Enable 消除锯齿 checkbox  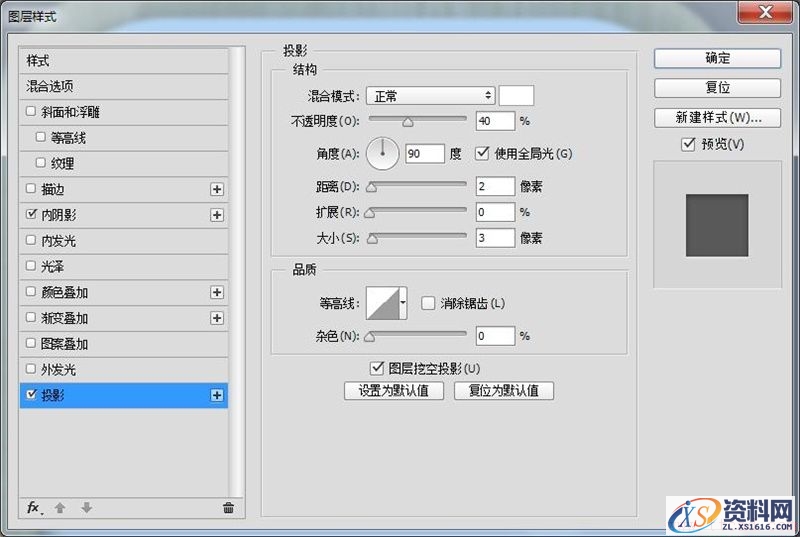click(x=428, y=303)
